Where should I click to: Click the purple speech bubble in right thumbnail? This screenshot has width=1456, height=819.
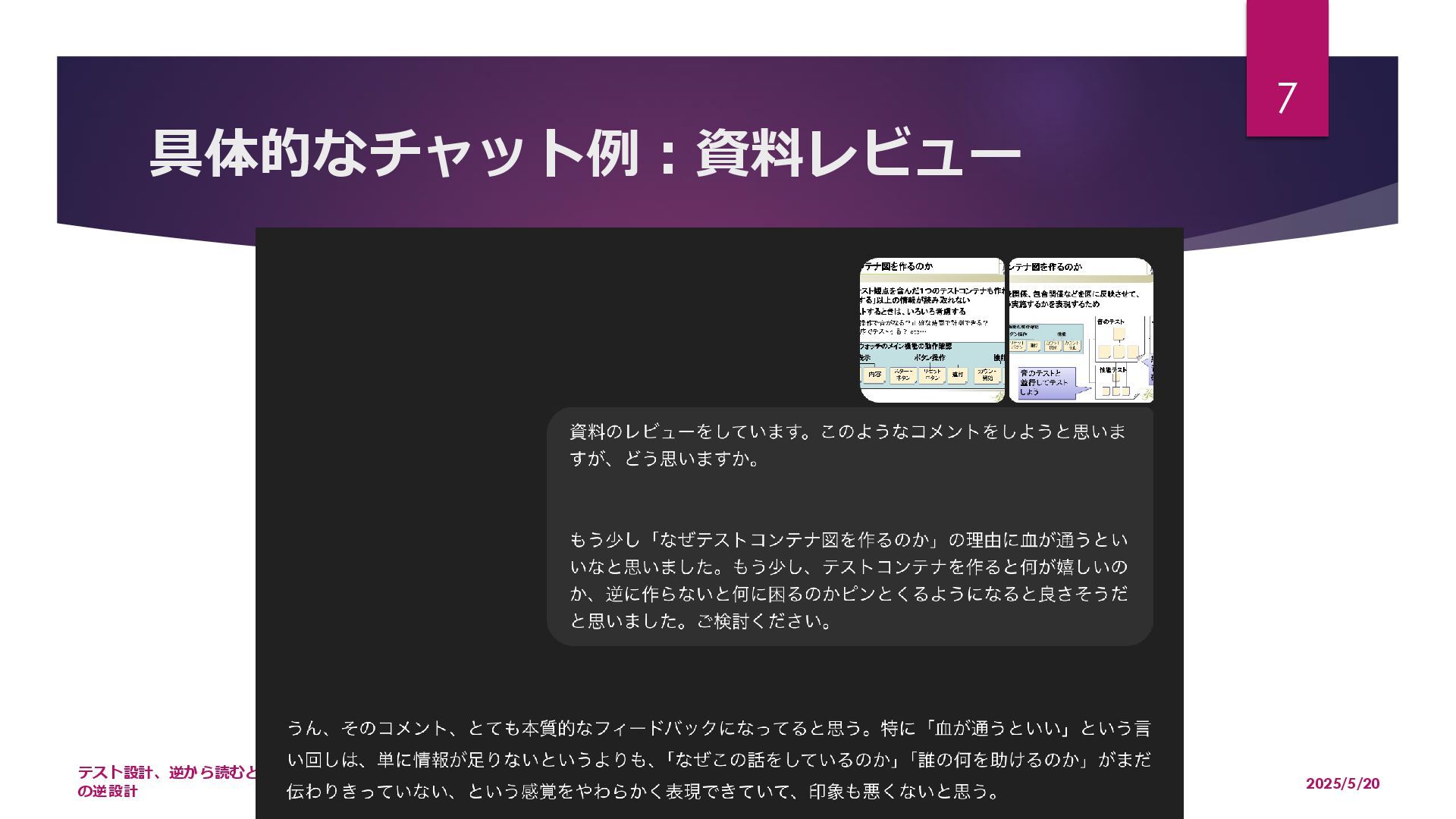[x=1046, y=383]
